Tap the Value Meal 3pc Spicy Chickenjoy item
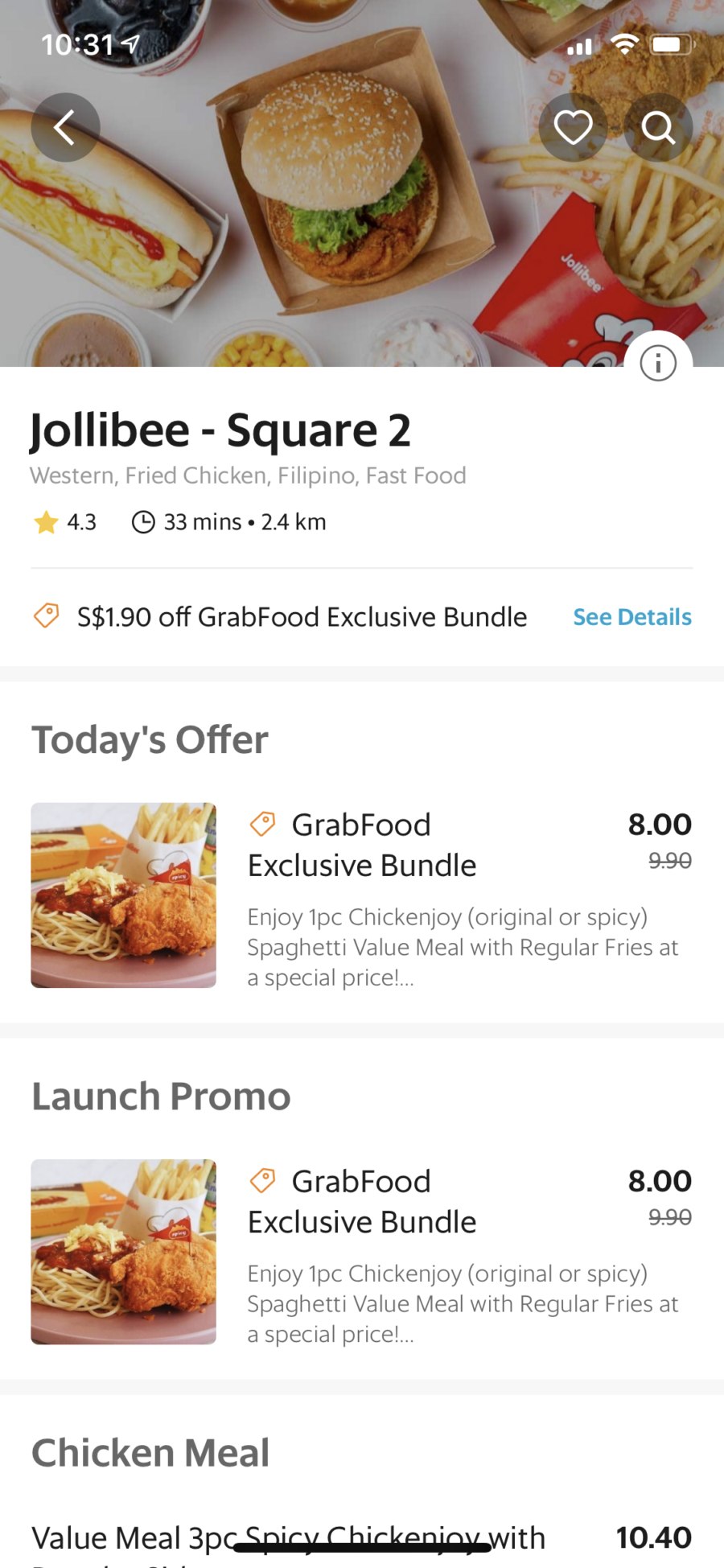This screenshot has height=1568, width=724. (x=288, y=1538)
